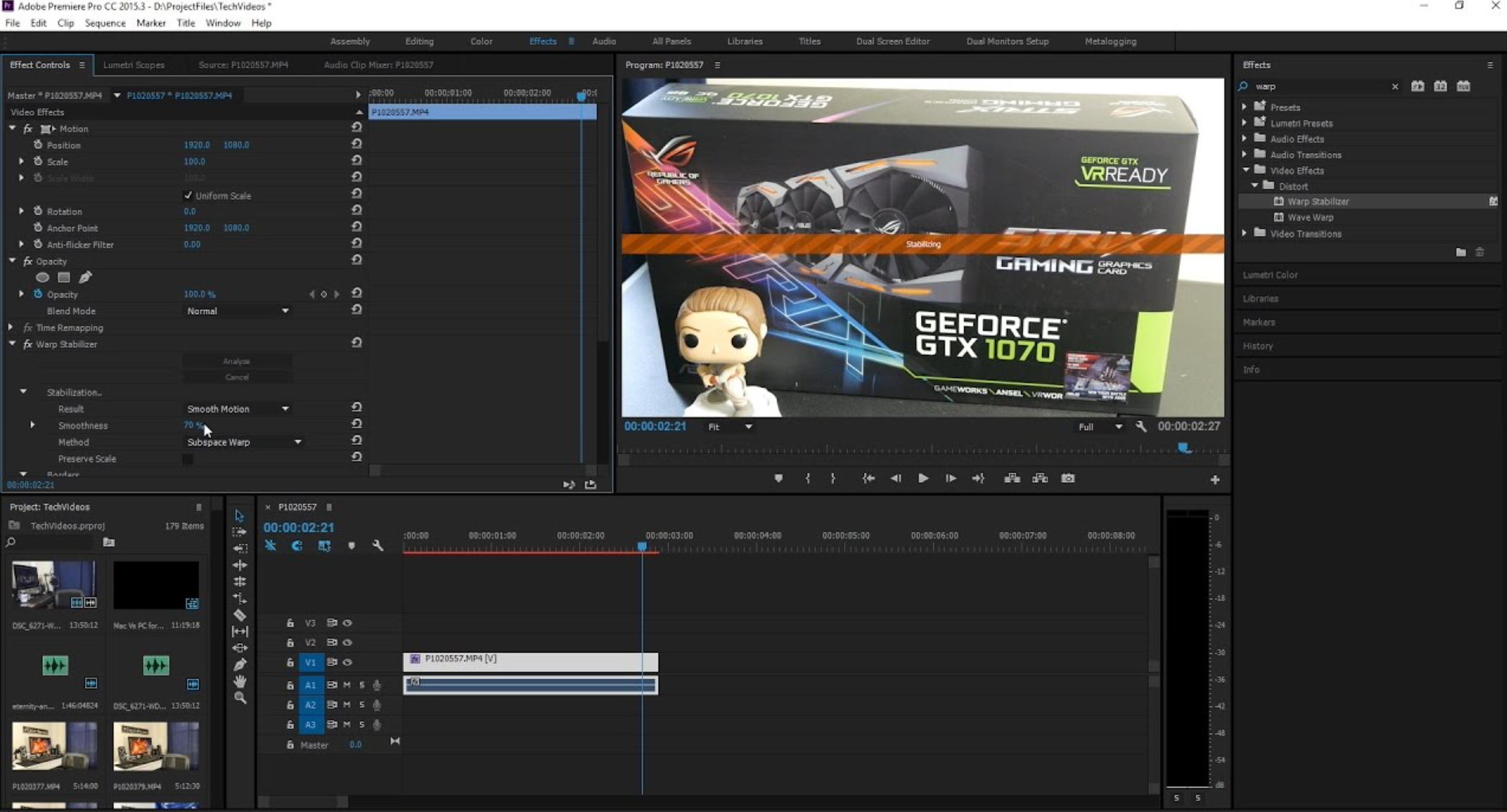Click the Cancel button in Effect Controls

236,377
